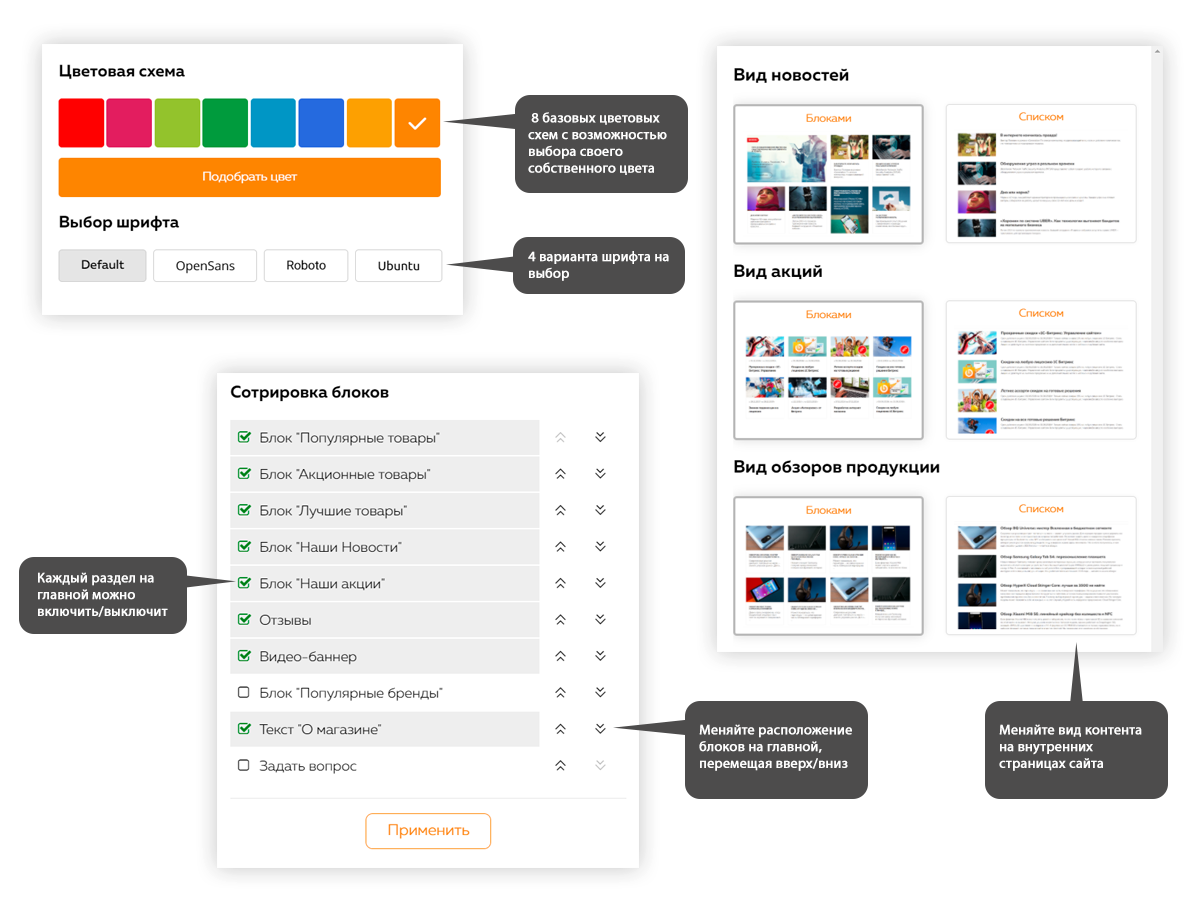1200x912 pixels.
Task: Click the "Подобрать цвет" button
Action: coord(249,177)
